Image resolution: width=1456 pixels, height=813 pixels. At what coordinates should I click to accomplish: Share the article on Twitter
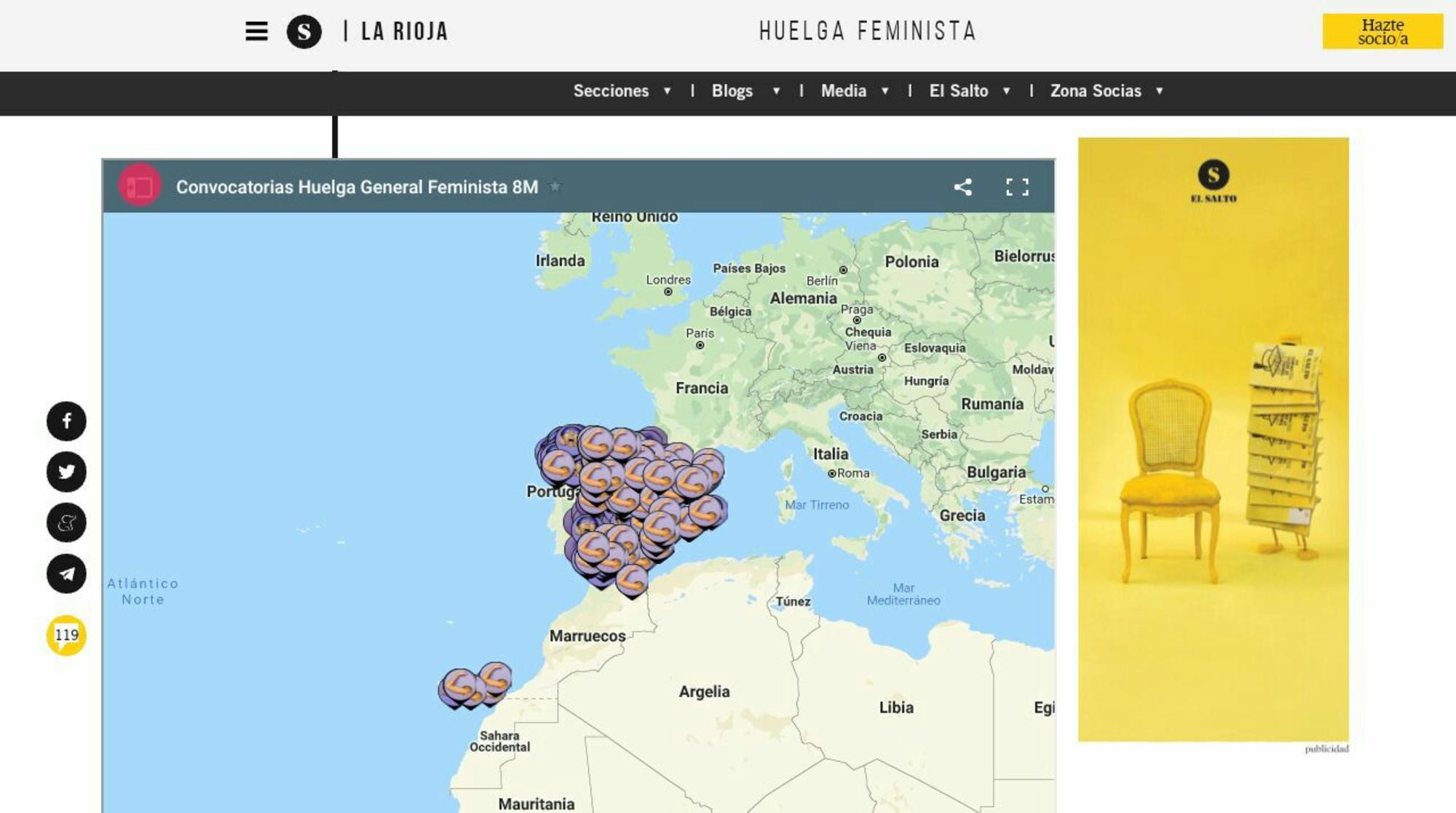(66, 472)
